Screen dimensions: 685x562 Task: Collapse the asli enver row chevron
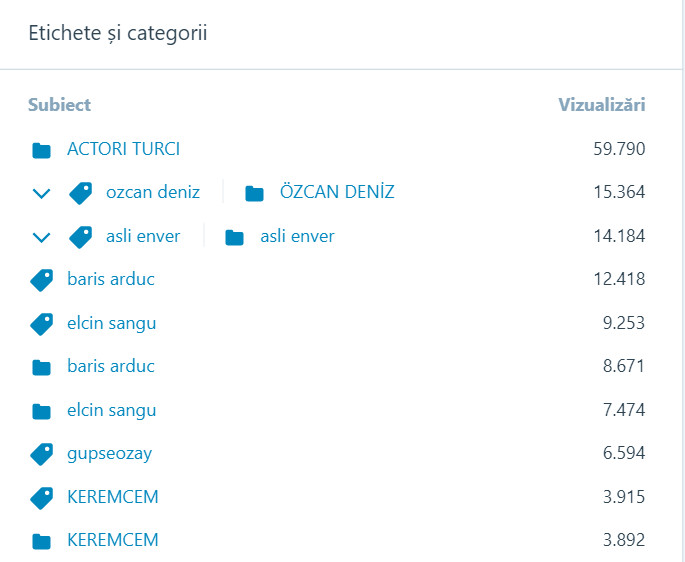click(x=41, y=237)
